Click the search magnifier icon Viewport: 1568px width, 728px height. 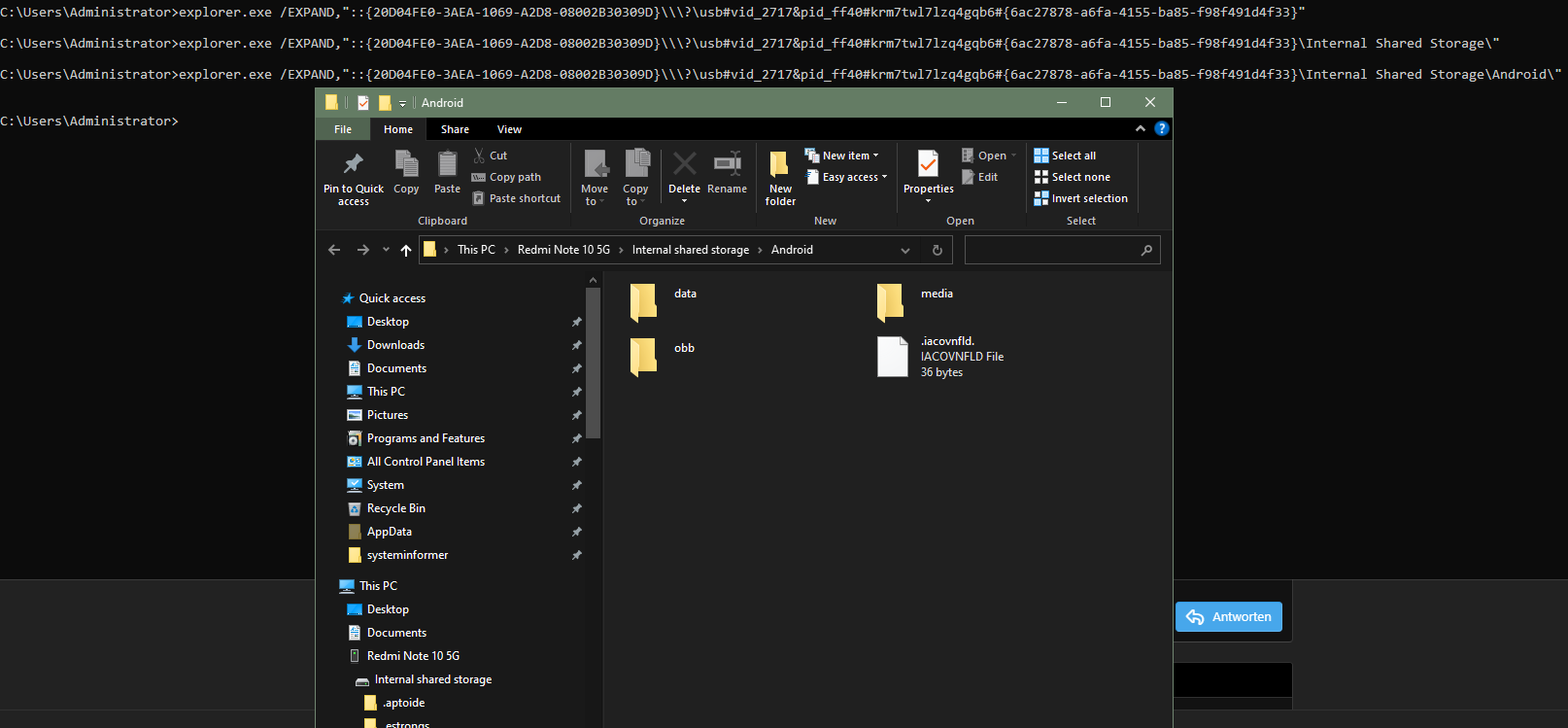coord(1146,250)
